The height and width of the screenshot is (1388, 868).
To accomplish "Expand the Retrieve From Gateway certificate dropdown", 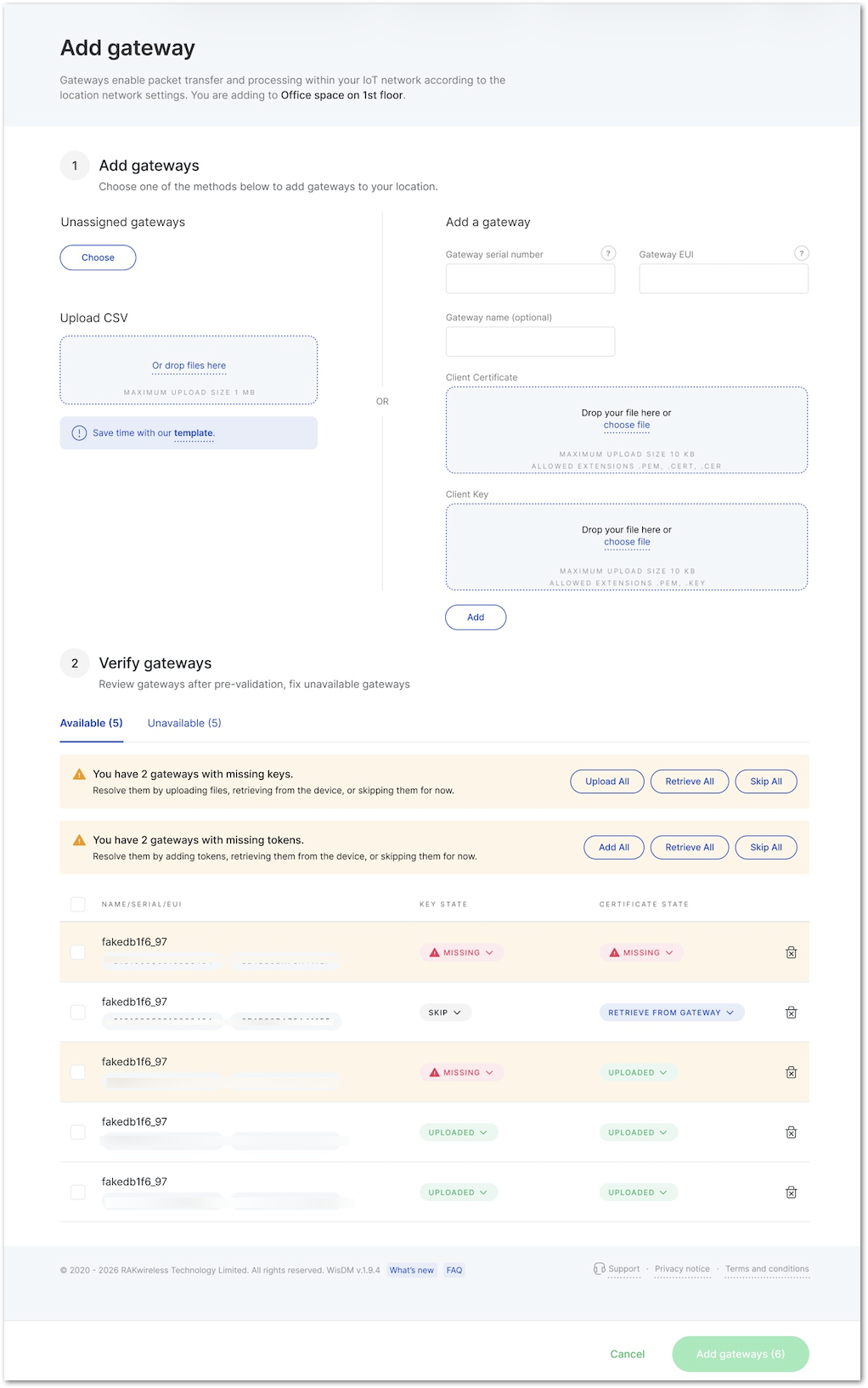I will tap(671, 1013).
